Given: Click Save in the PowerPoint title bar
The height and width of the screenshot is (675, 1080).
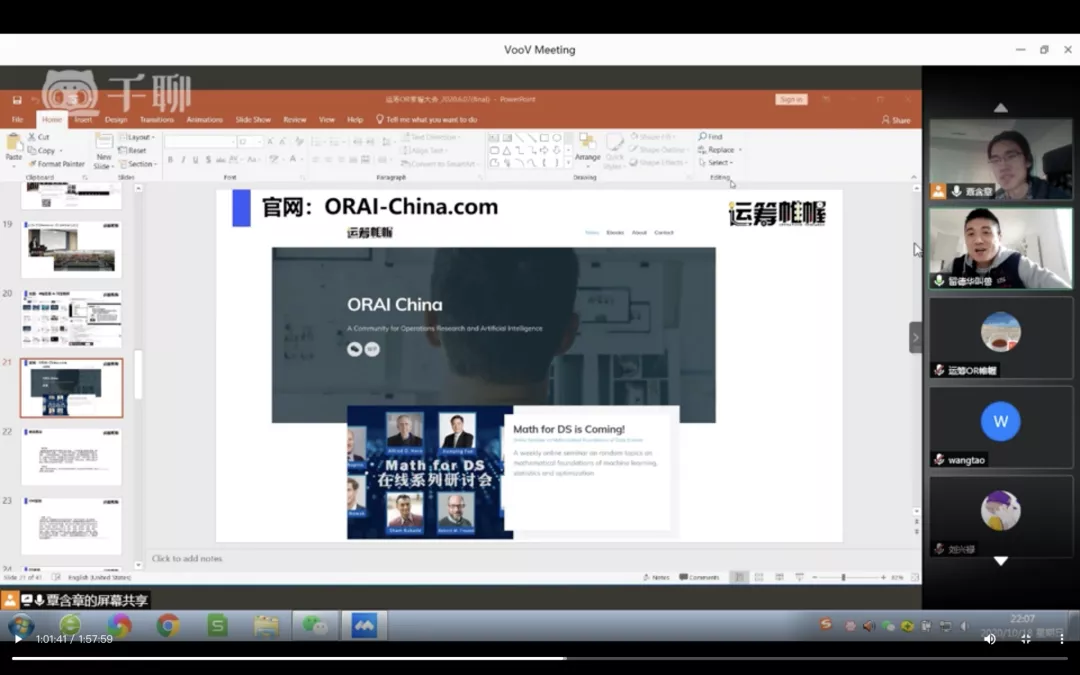Looking at the screenshot, I should pos(17,100).
